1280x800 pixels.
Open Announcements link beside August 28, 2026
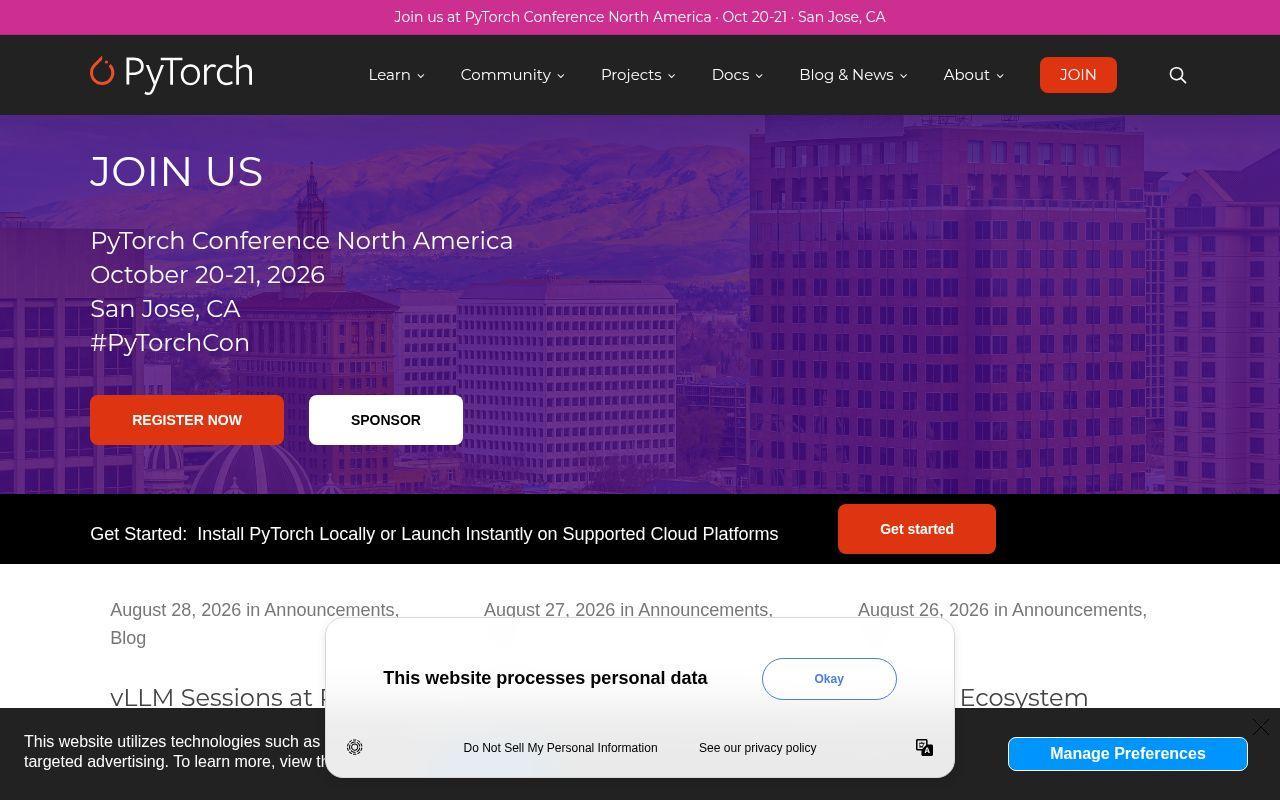(x=329, y=610)
